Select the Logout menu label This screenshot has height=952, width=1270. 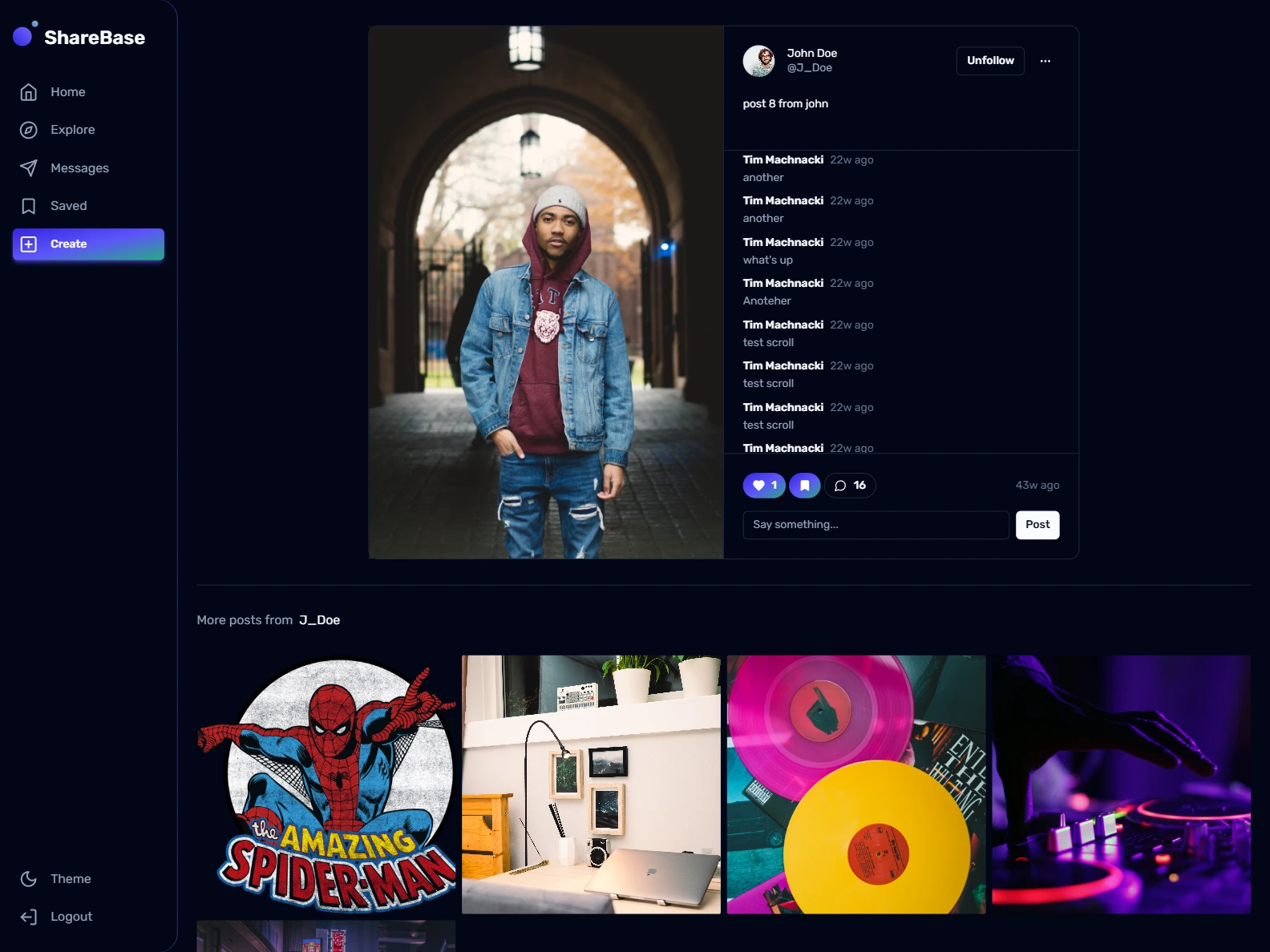(71, 917)
